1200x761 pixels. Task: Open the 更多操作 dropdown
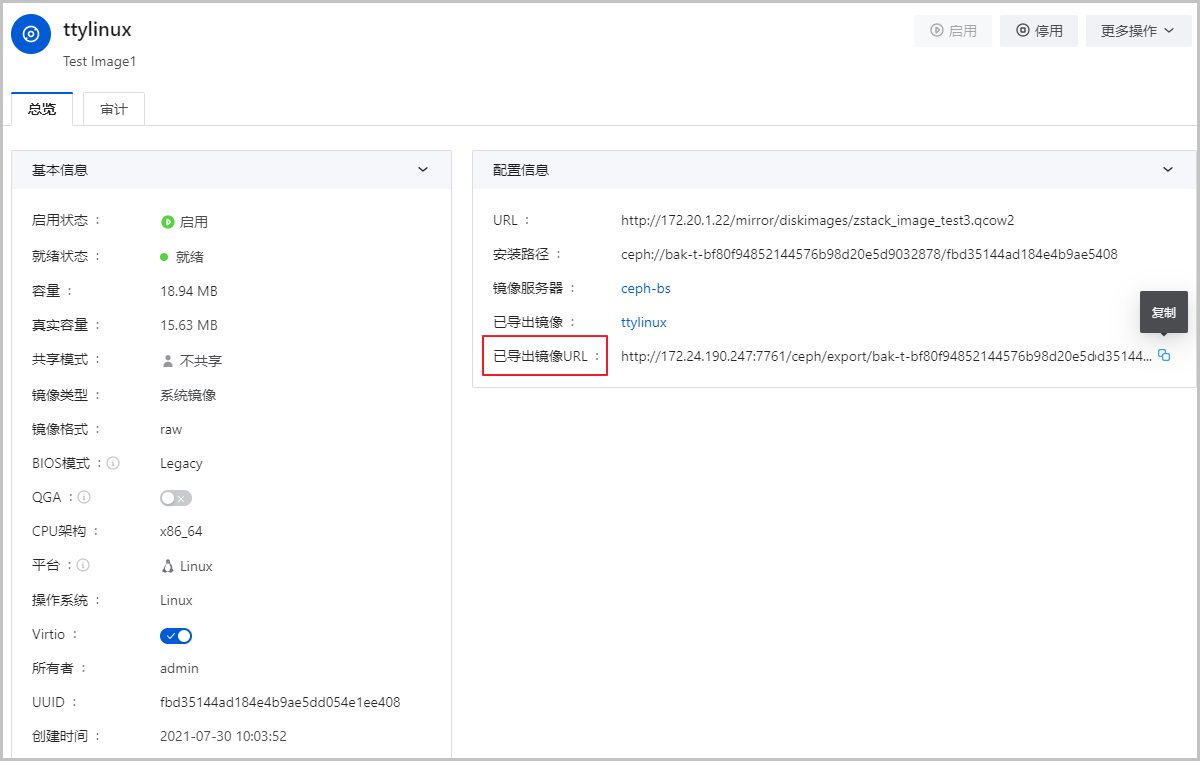pyautogui.click(x=1138, y=31)
